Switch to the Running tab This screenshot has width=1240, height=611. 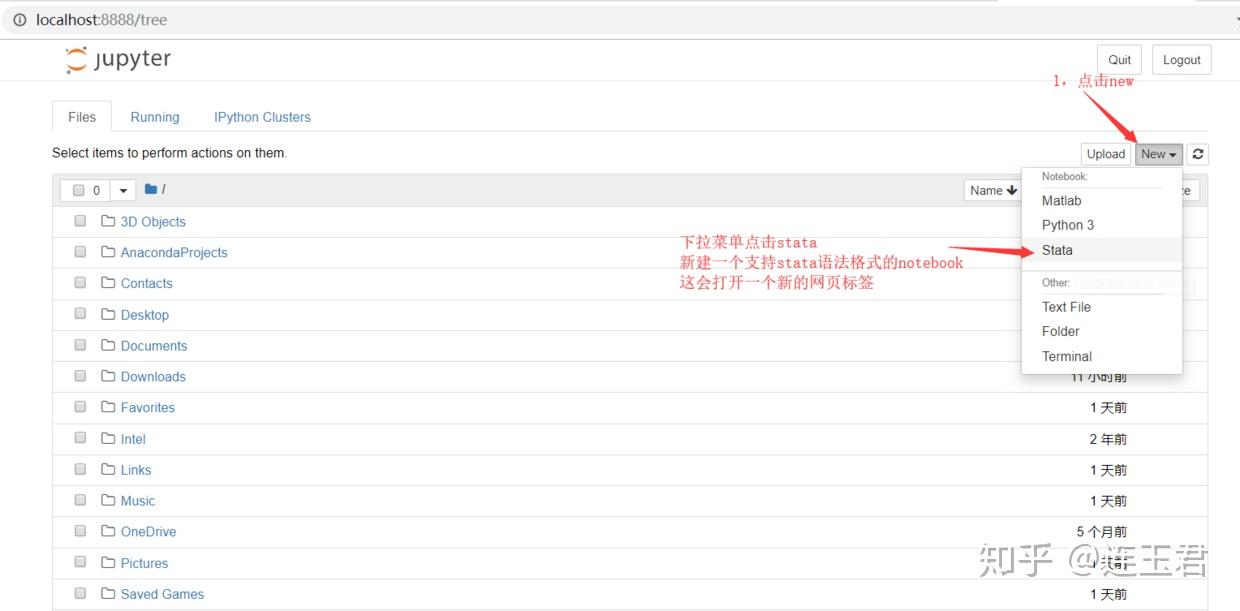coord(154,116)
